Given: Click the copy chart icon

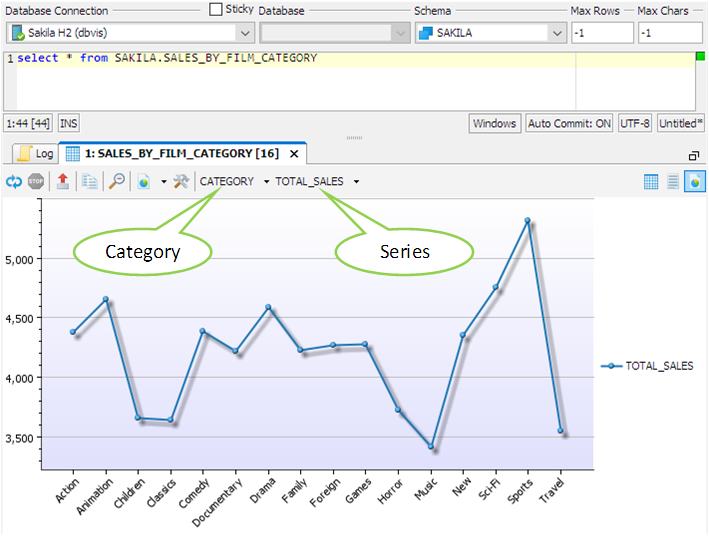Looking at the screenshot, I should [90, 182].
